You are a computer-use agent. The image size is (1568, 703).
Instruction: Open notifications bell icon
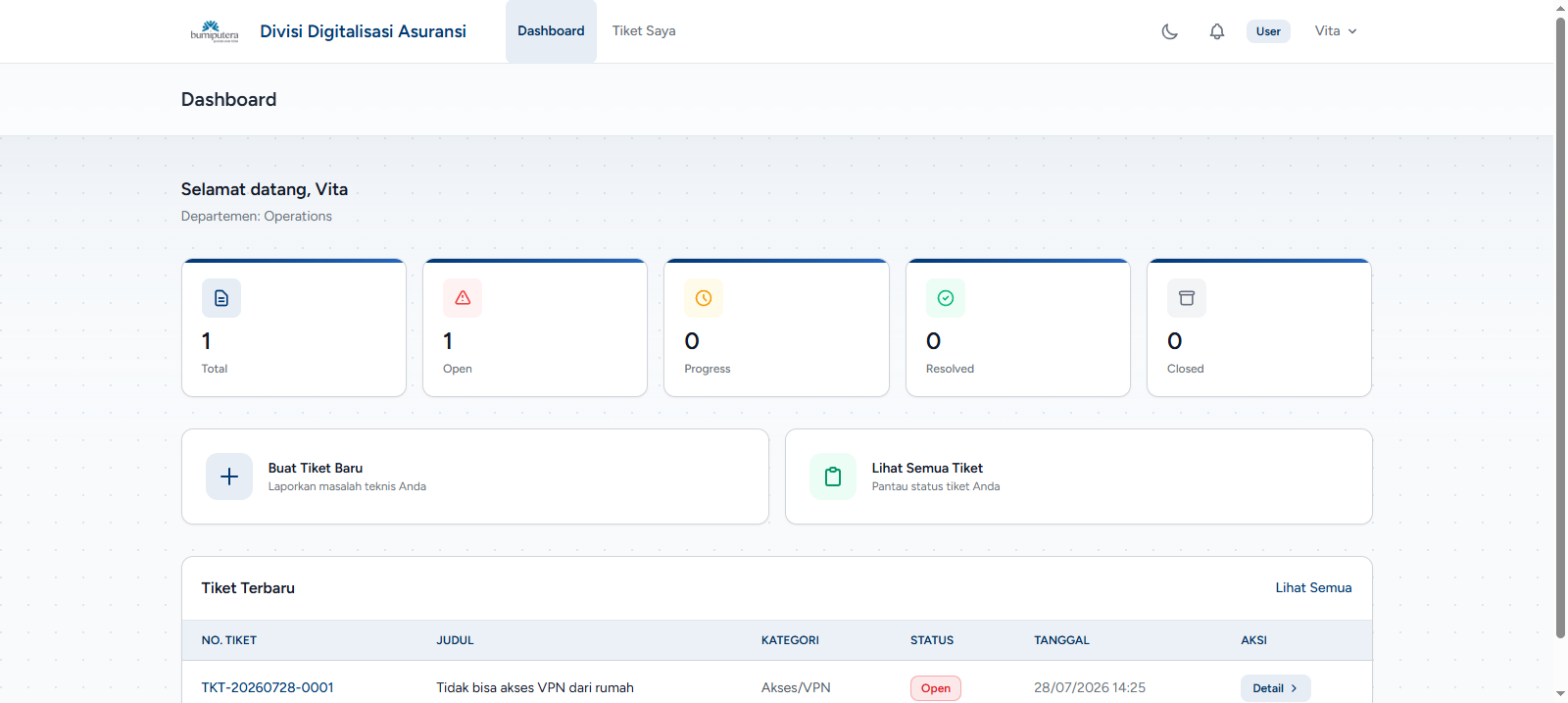1216,31
